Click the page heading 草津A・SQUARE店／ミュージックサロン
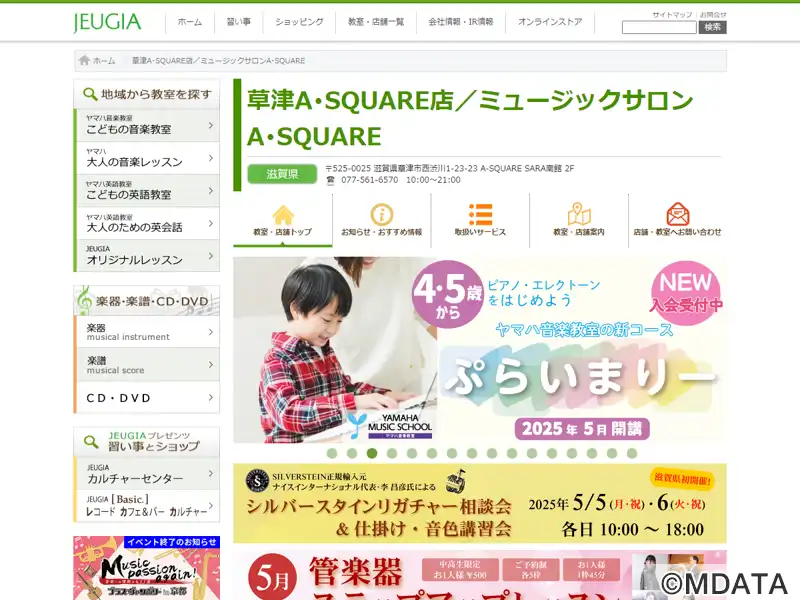Viewport: 800px width, 600px height. [470, 117]
